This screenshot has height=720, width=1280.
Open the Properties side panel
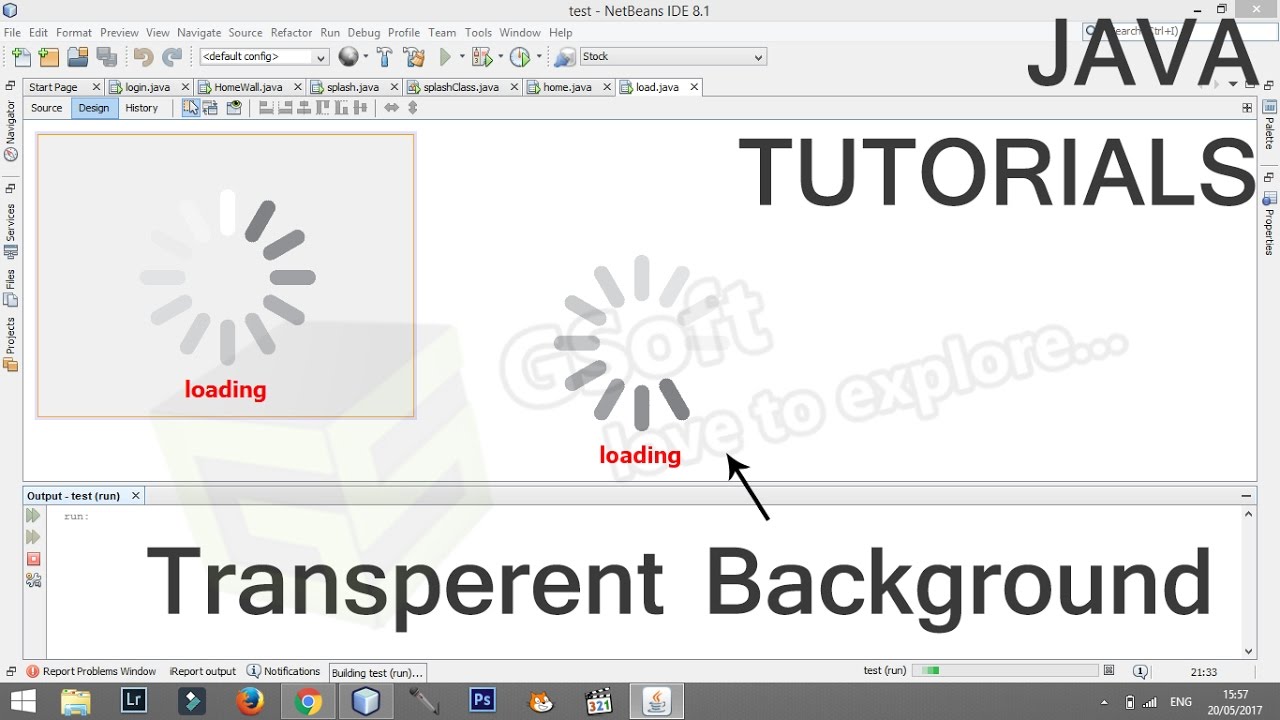tap(1270, 223)
